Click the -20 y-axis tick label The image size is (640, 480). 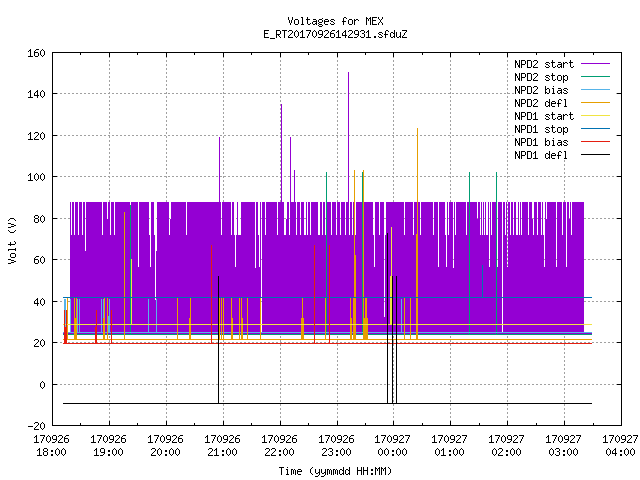[x=36, y=426]
